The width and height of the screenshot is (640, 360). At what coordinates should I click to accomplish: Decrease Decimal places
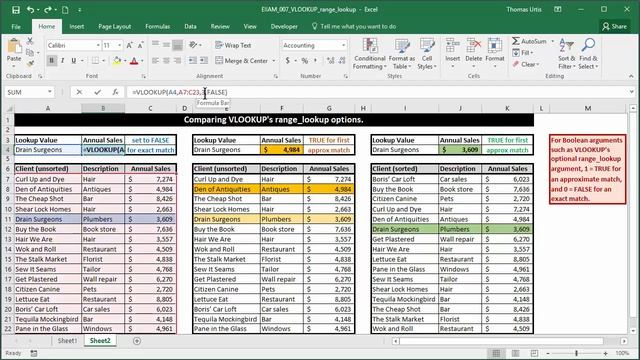coord(342,60)
